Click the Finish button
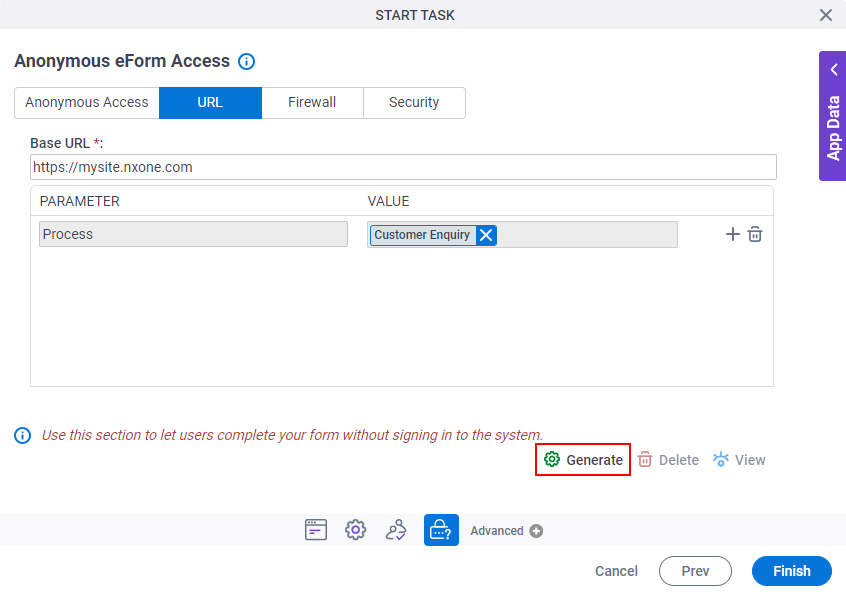Screen dimensions: 846x595 click(x=792, y=571)
